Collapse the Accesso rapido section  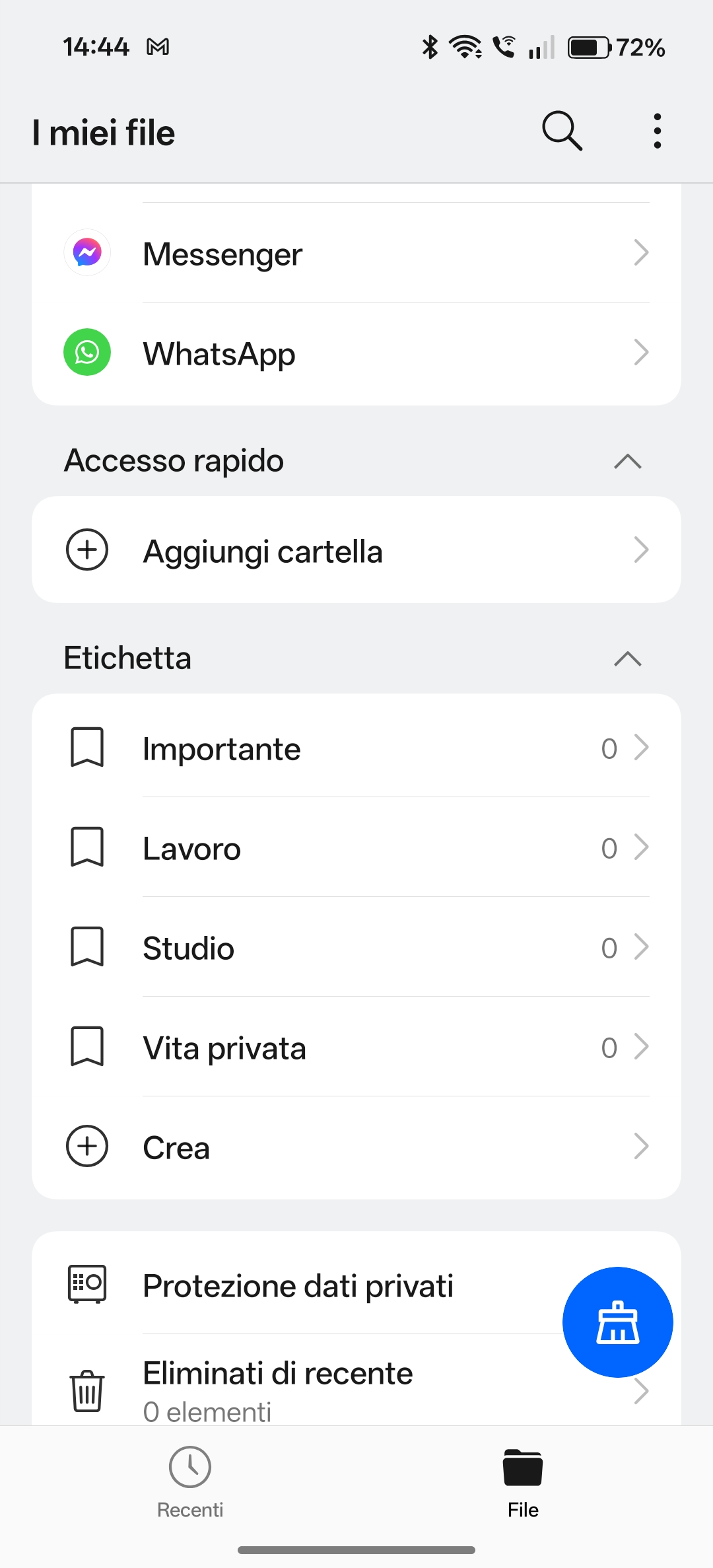click(x=627, y=461)
